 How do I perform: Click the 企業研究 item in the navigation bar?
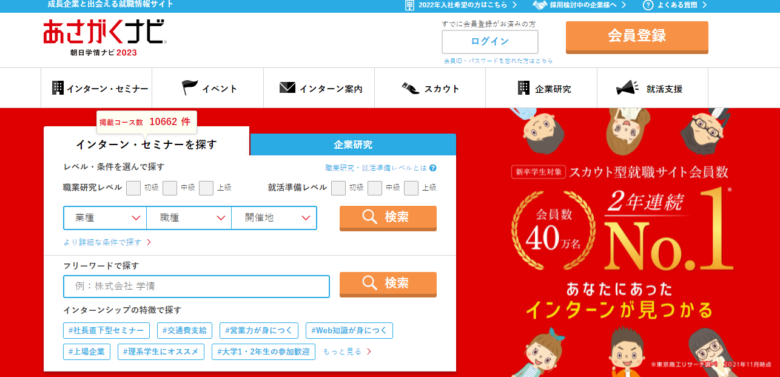pos(541,88)
